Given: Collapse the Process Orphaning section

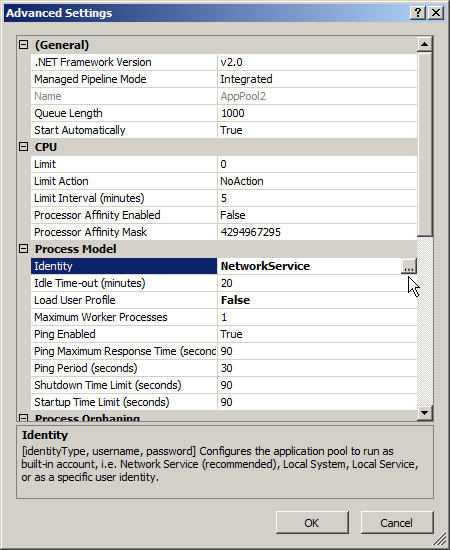Looking at the screenshot, I should pos(23,417).
